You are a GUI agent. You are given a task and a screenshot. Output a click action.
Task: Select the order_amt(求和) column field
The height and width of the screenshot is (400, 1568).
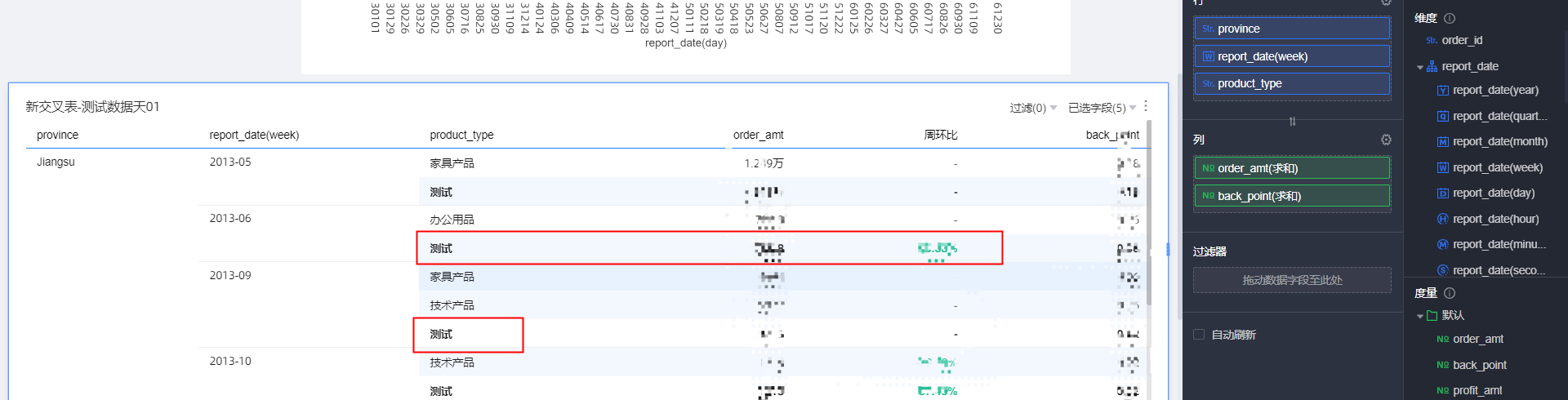1292,168
